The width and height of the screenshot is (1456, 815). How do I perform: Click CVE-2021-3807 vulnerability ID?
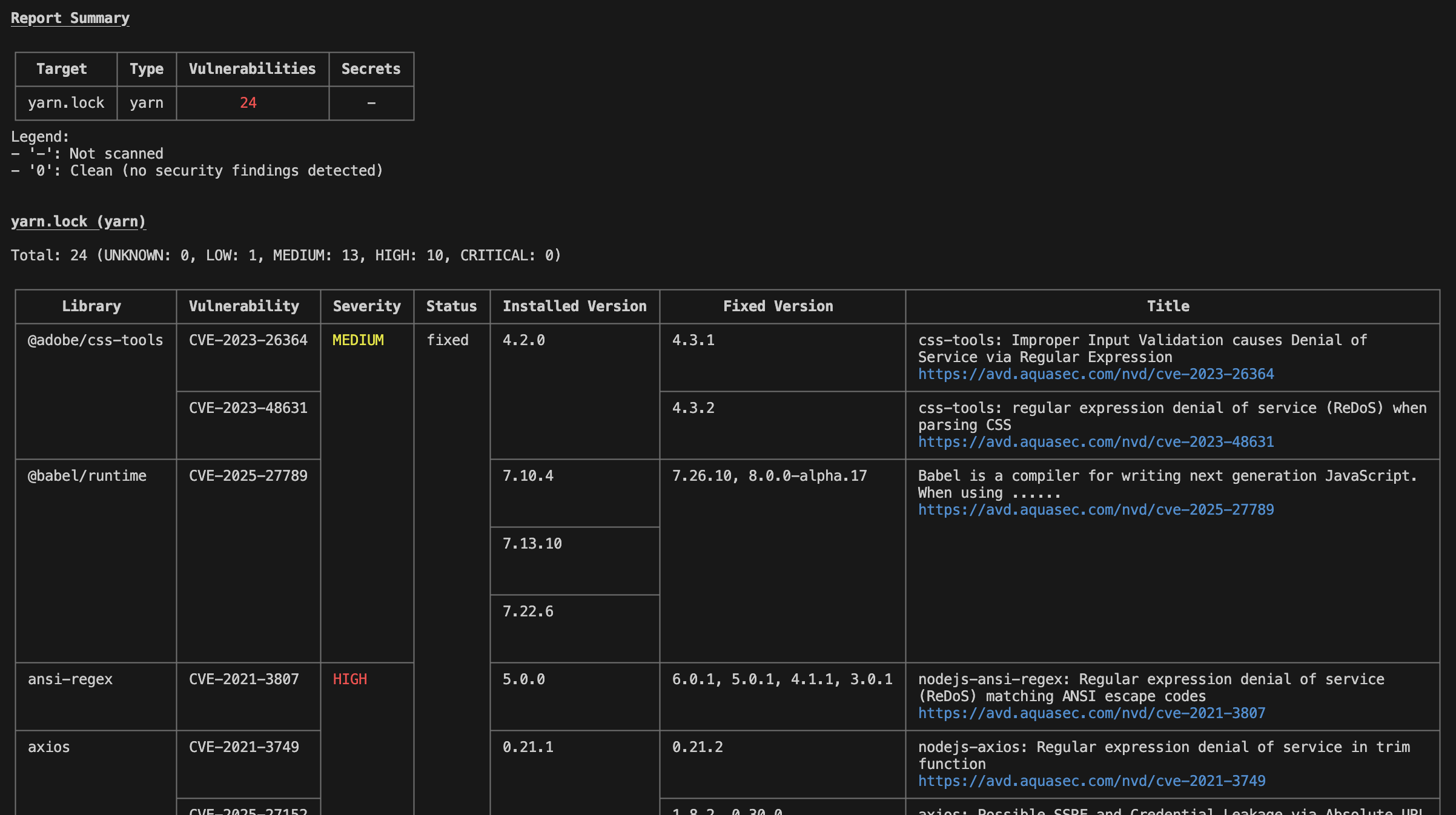(244, 679)
